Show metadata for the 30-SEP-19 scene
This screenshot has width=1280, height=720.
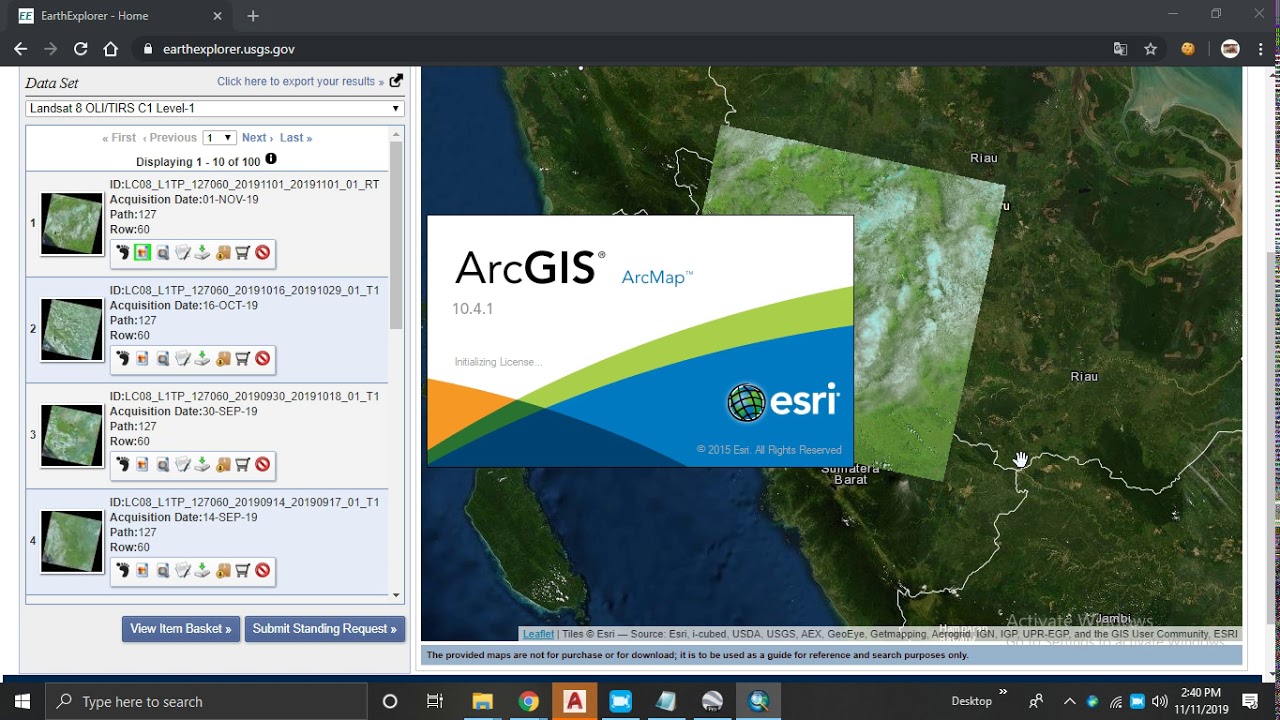pos(182,465)
